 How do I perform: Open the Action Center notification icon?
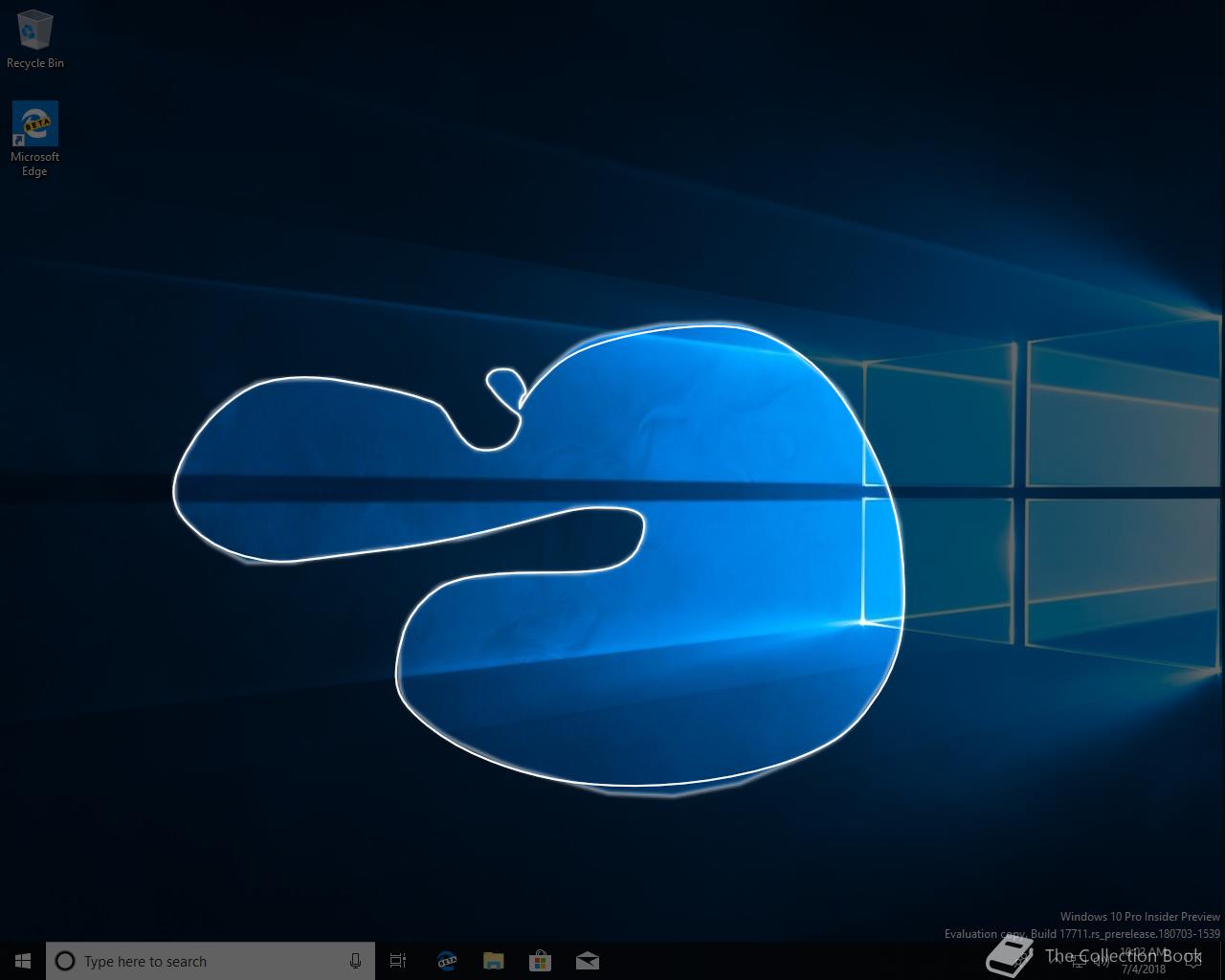1193,962
